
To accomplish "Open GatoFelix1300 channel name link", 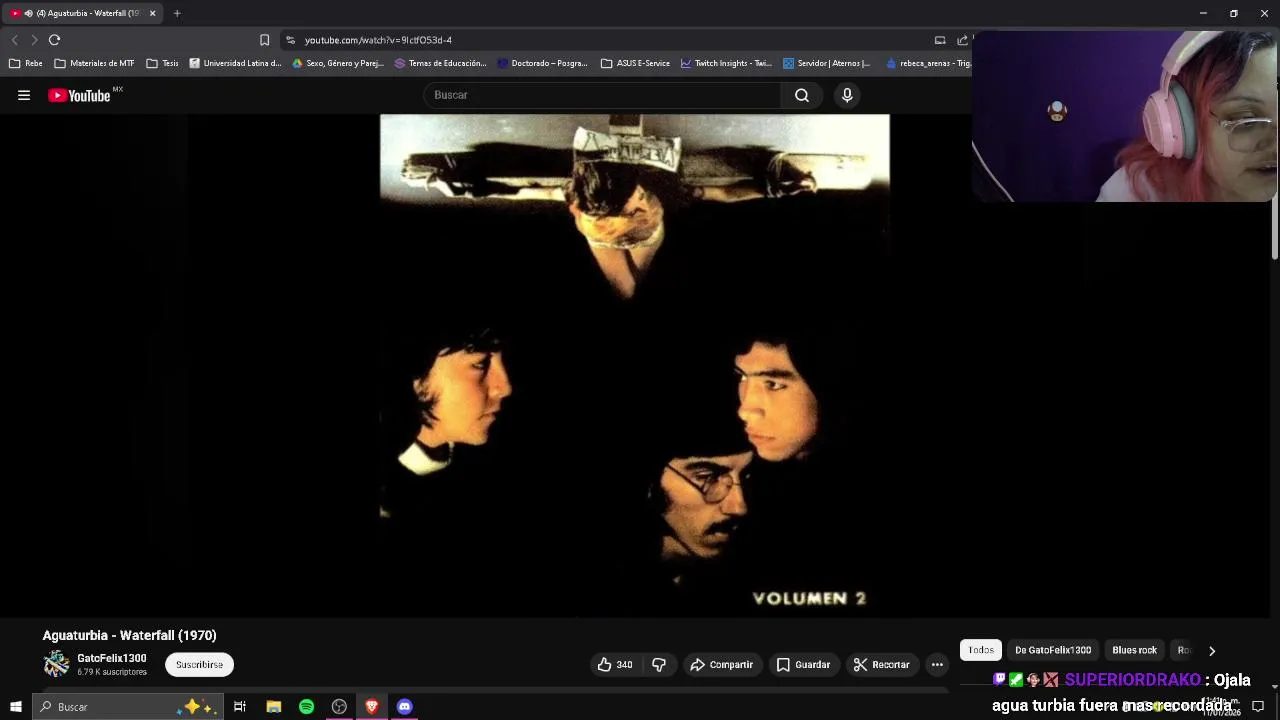I will (112, 658).
